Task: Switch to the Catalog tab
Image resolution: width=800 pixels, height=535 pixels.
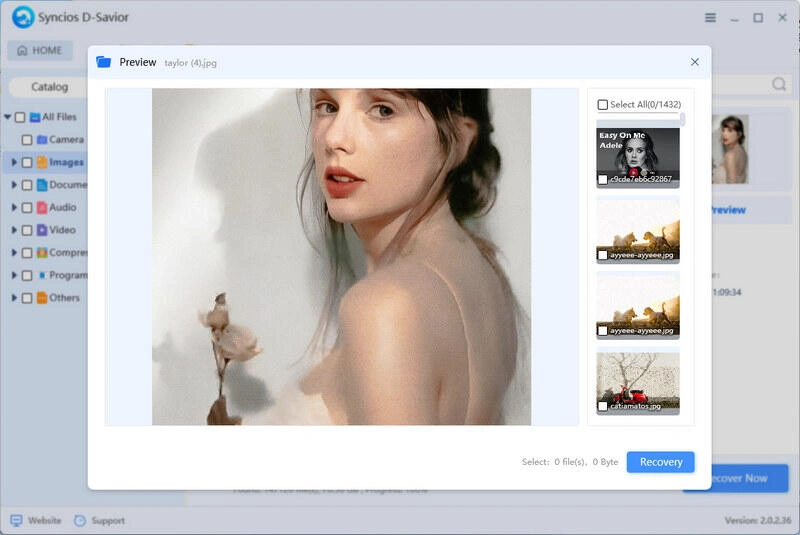Action: click(x=49, y=87)
